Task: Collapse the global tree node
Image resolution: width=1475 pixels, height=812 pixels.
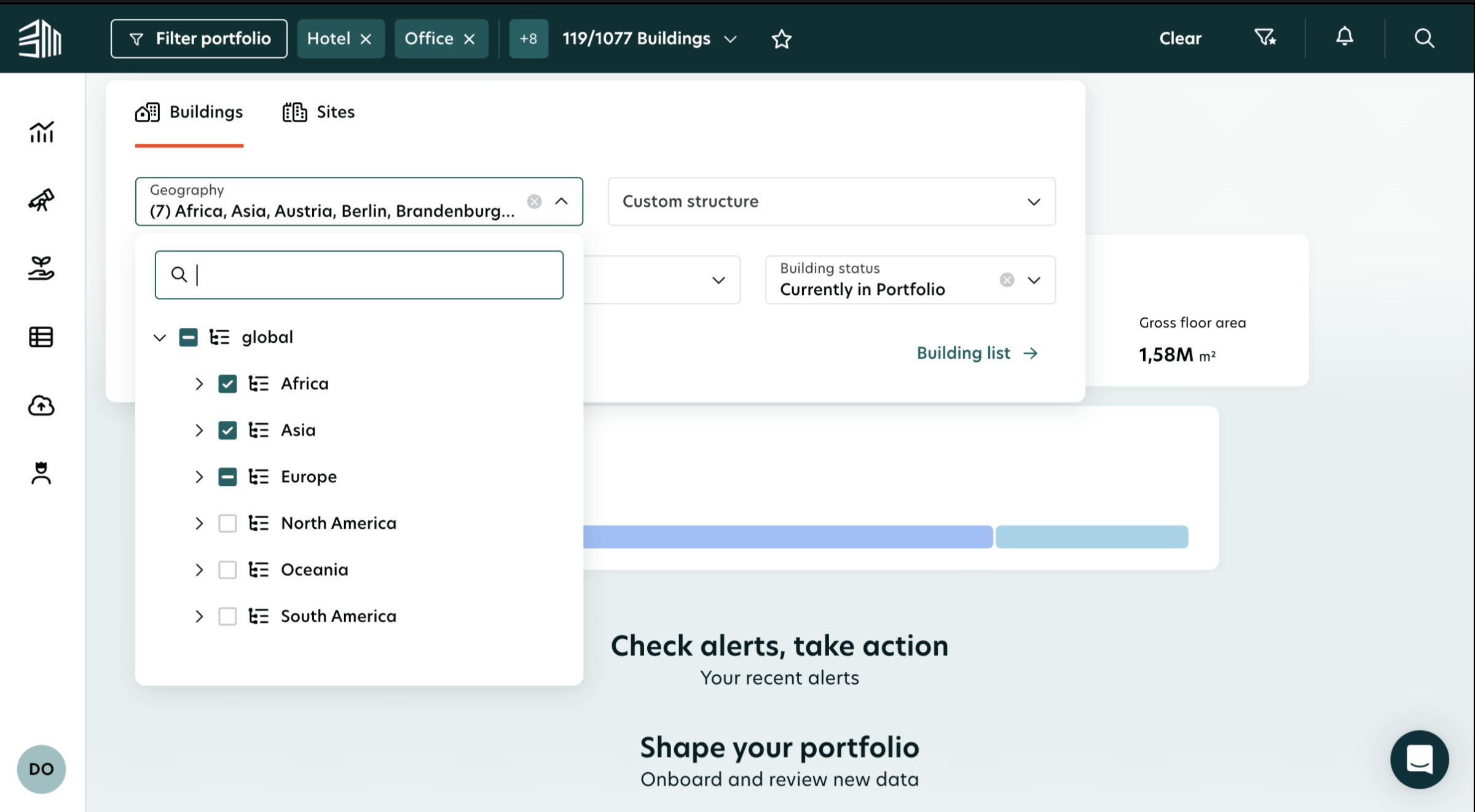Action: click(160, 337)
